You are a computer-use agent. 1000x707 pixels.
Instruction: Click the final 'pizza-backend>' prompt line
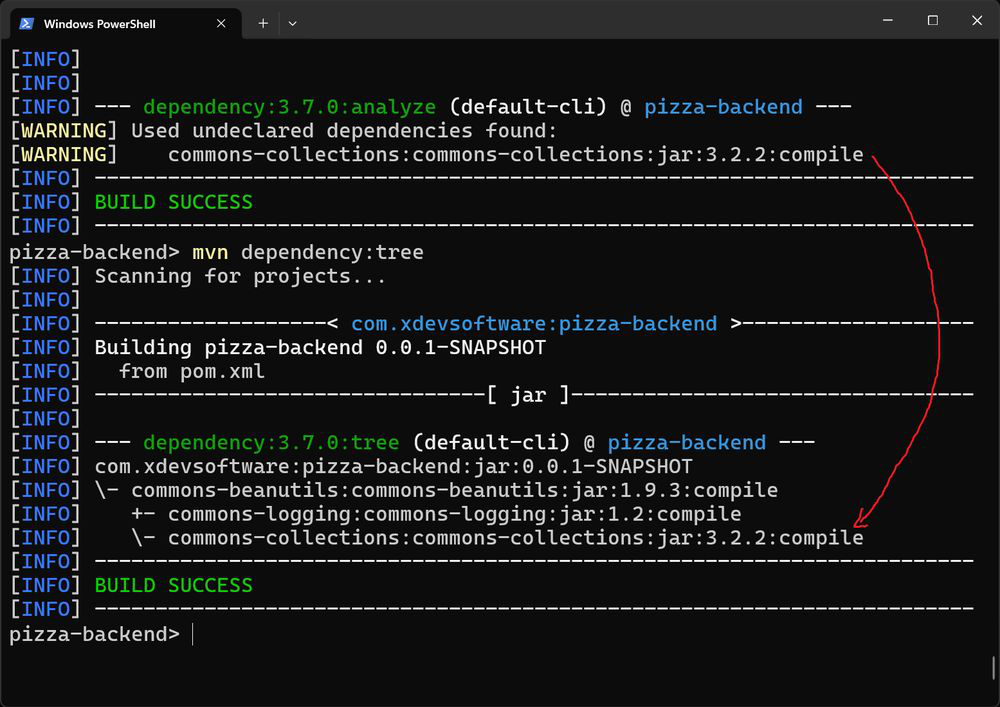tap(94, 634)
